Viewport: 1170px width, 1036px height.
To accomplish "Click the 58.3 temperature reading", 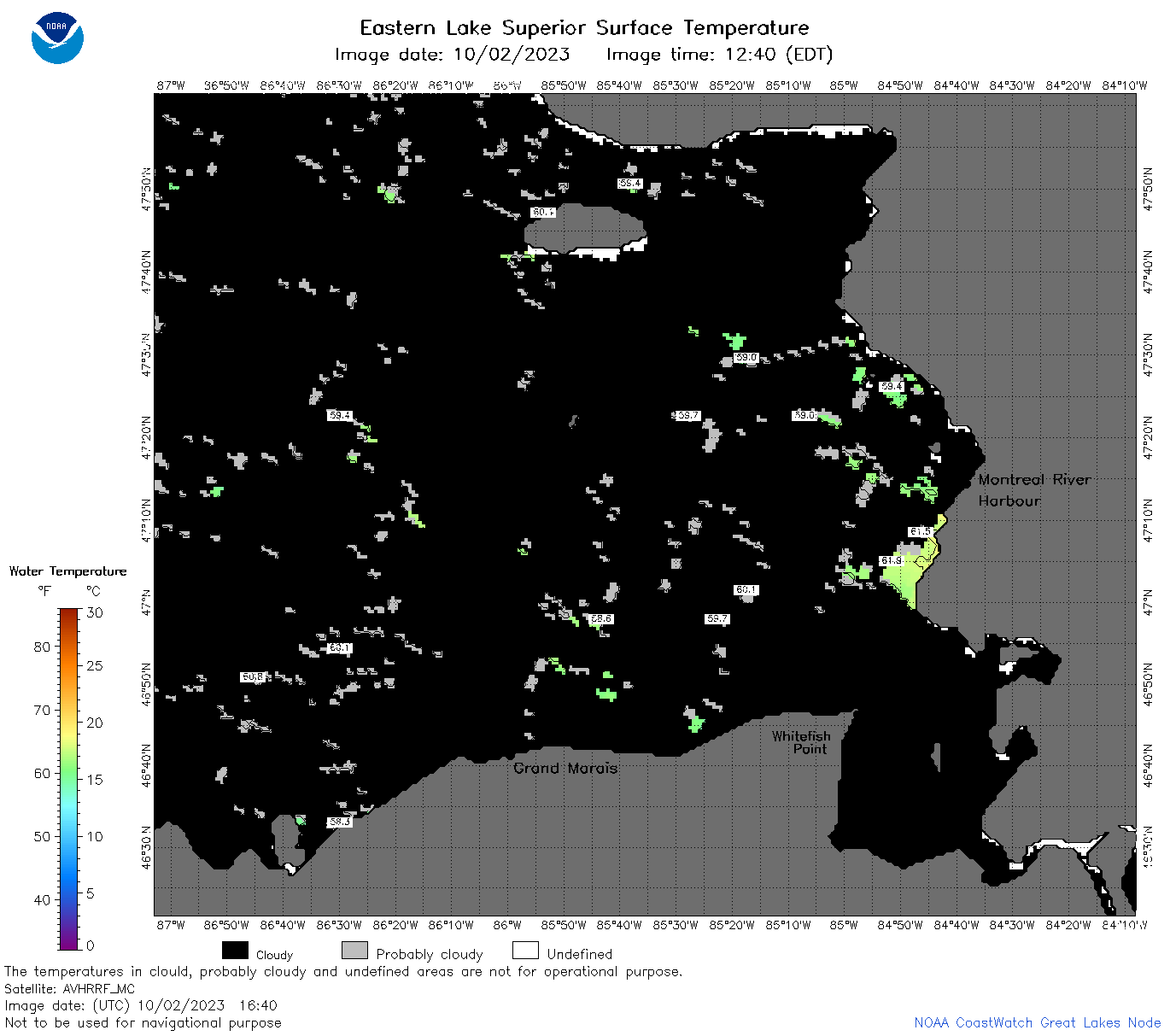I will click(339, 822).
